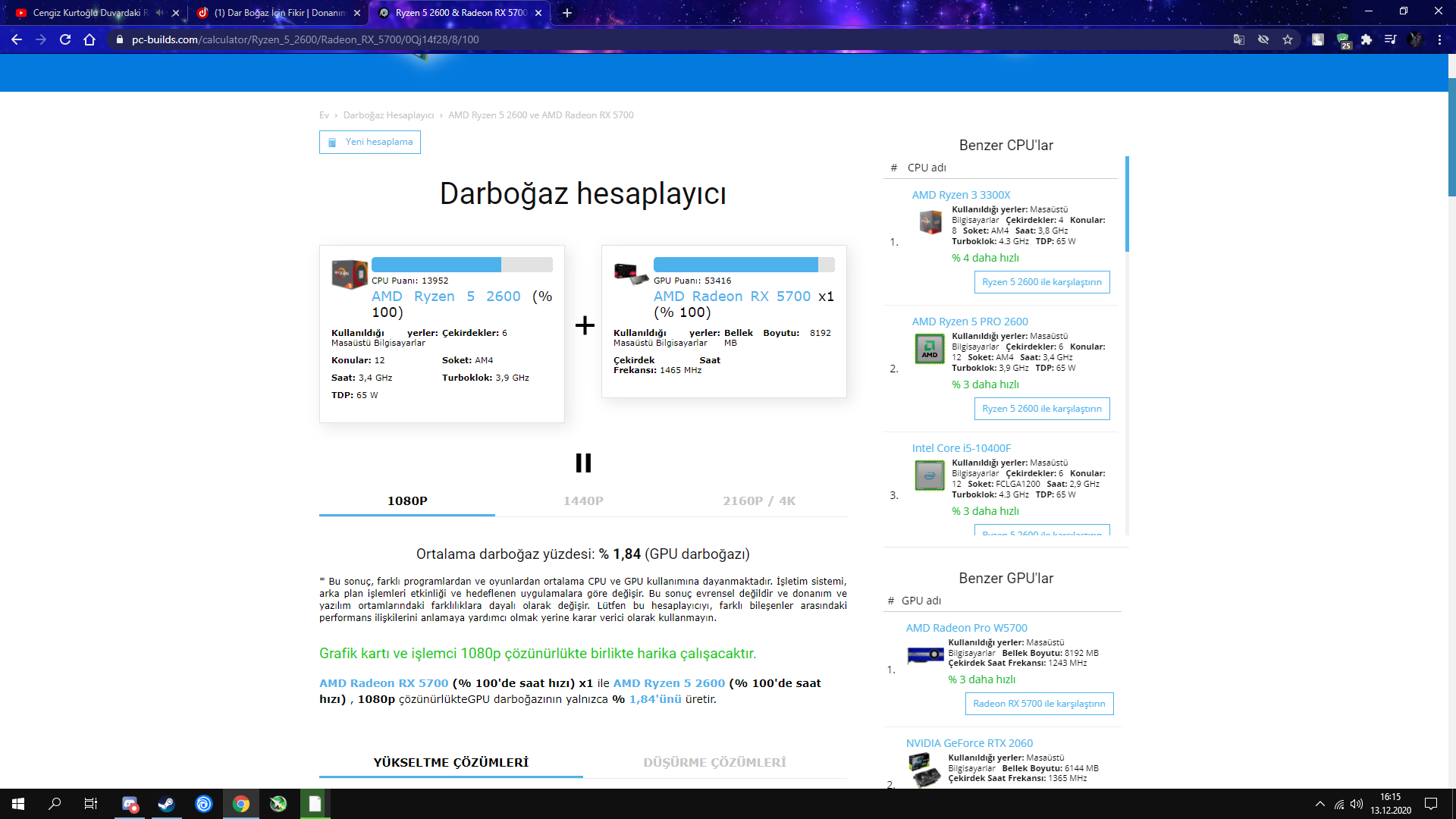Close the Cengiz Kurtoğlu YouTube tab
1456x819 pixels.
(176, 13)
